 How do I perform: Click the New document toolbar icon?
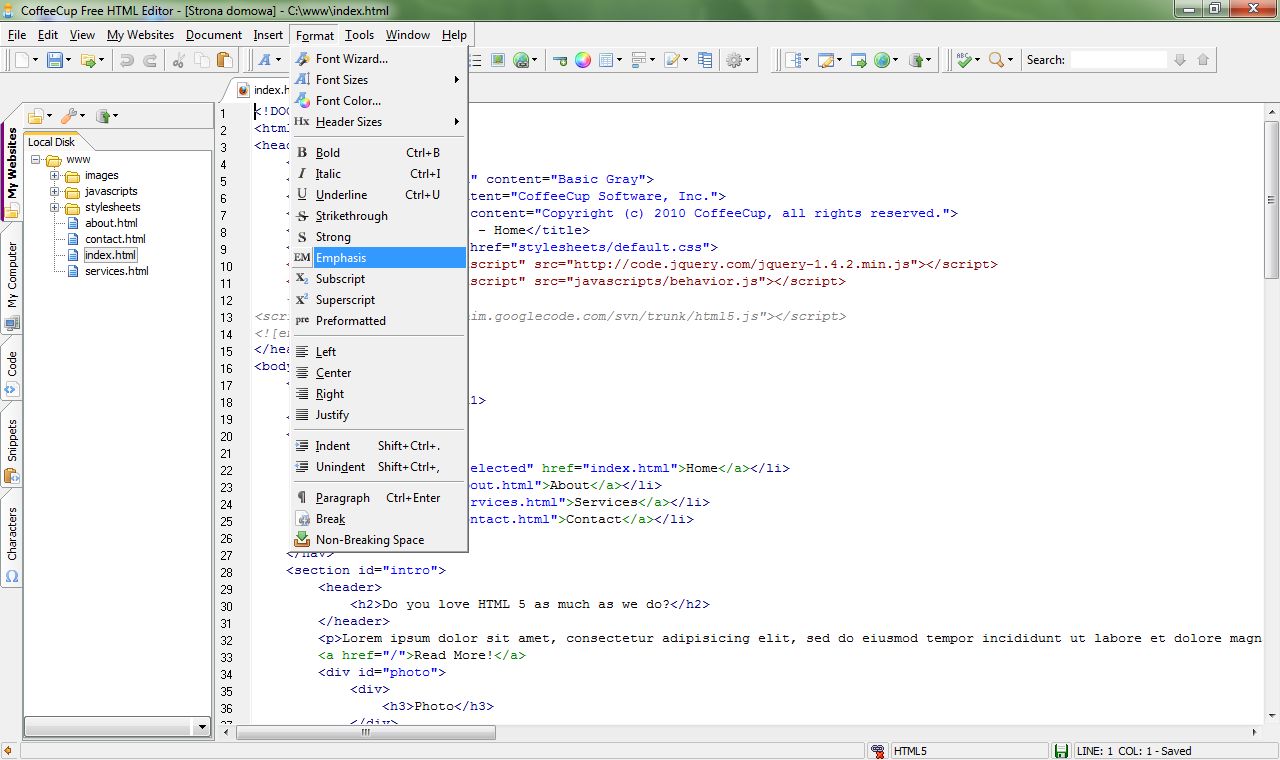(x=22, y=60)
